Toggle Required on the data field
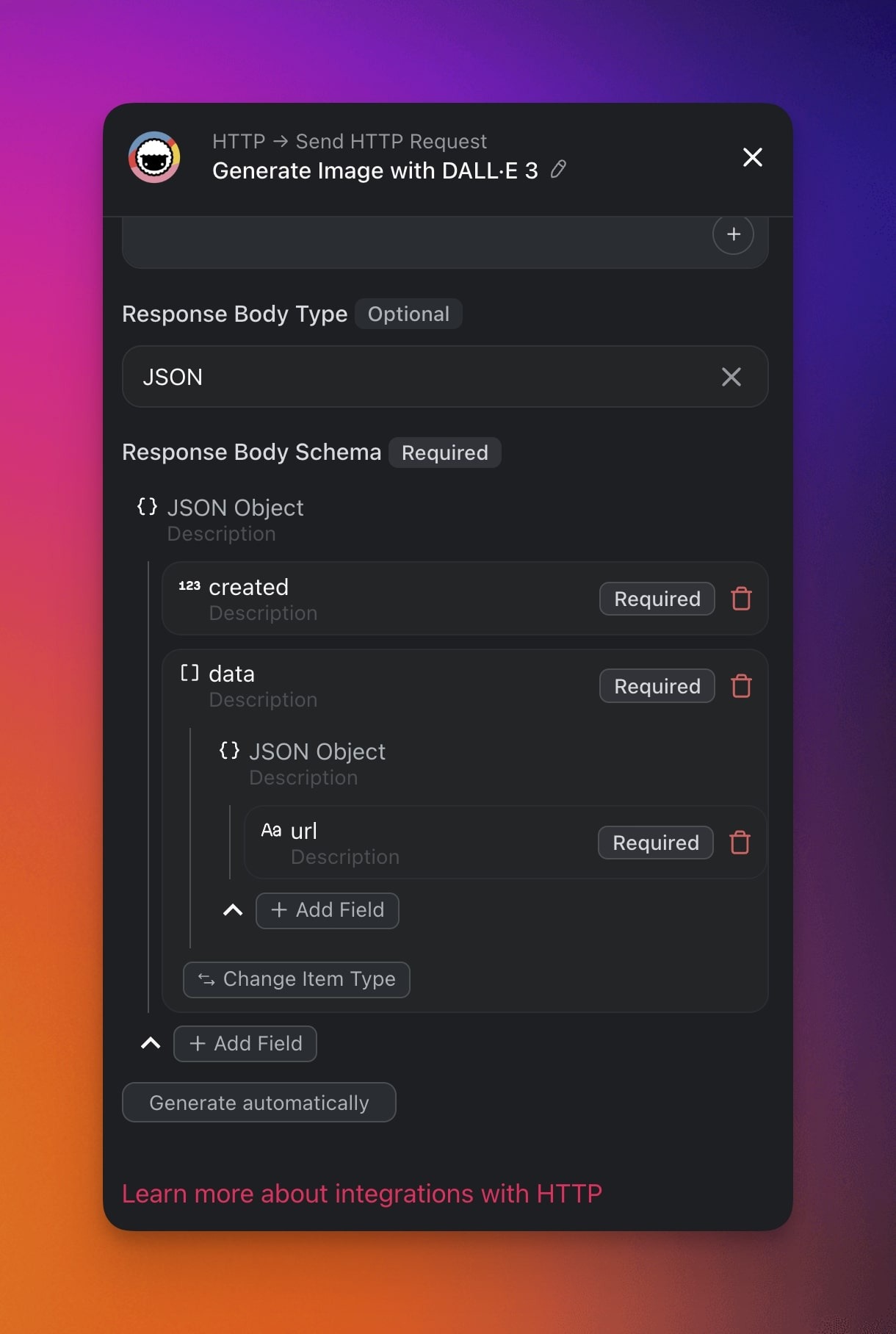This screenshot has height=1334, width=896. point(657,686)
